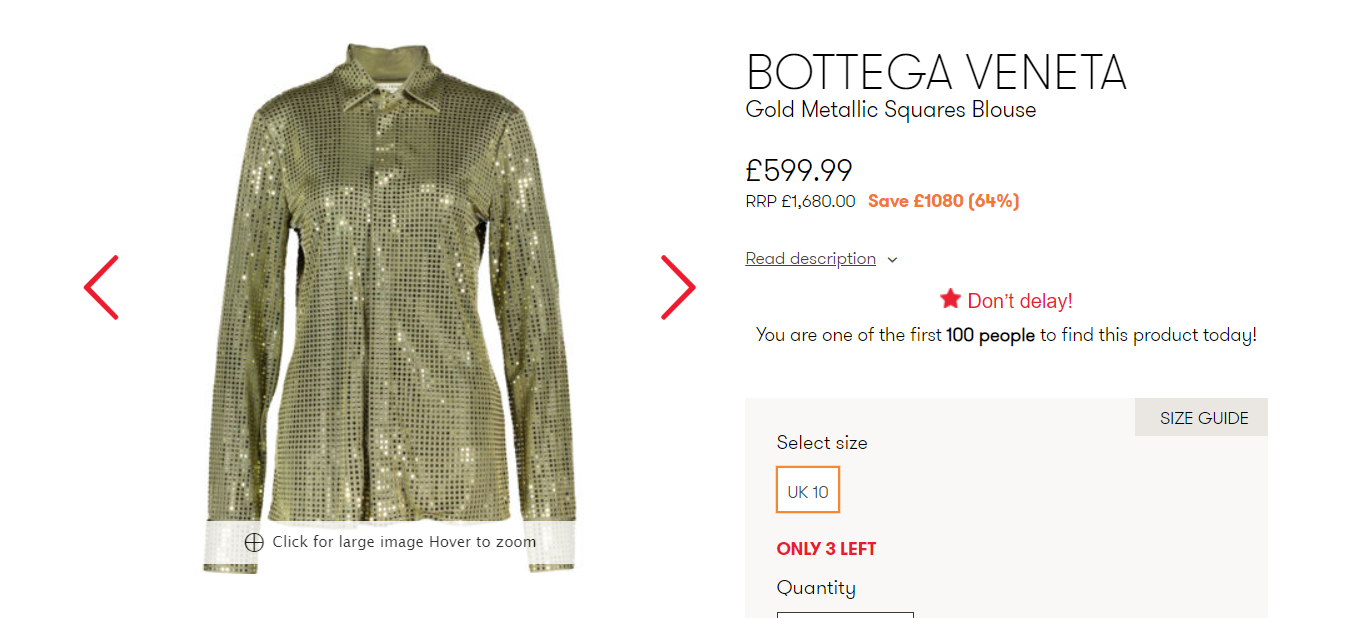The height and width of the screenshot is (618, 1348).
Task: Open the Read description link
Action: coord(810,259)
